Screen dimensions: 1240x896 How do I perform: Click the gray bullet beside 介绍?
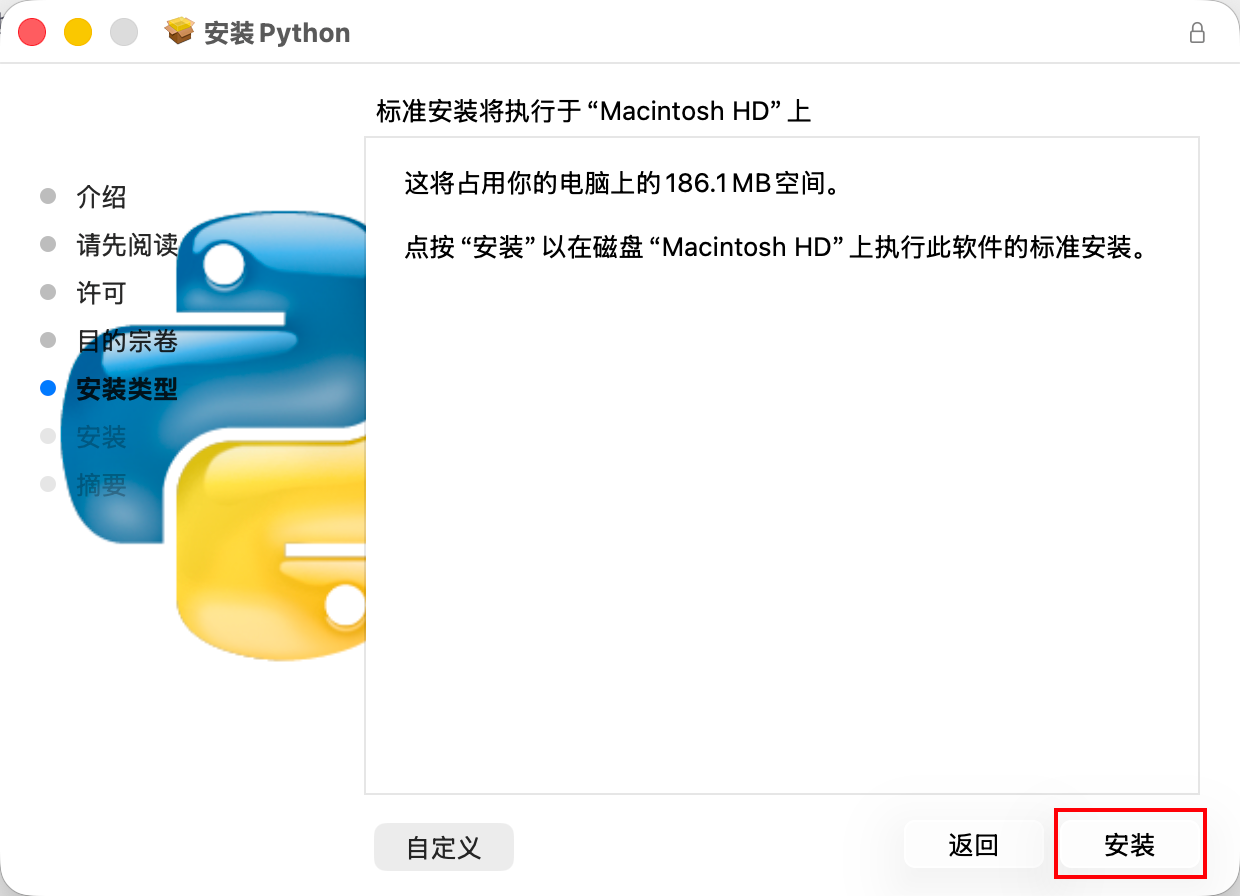[x=48, y=196]
